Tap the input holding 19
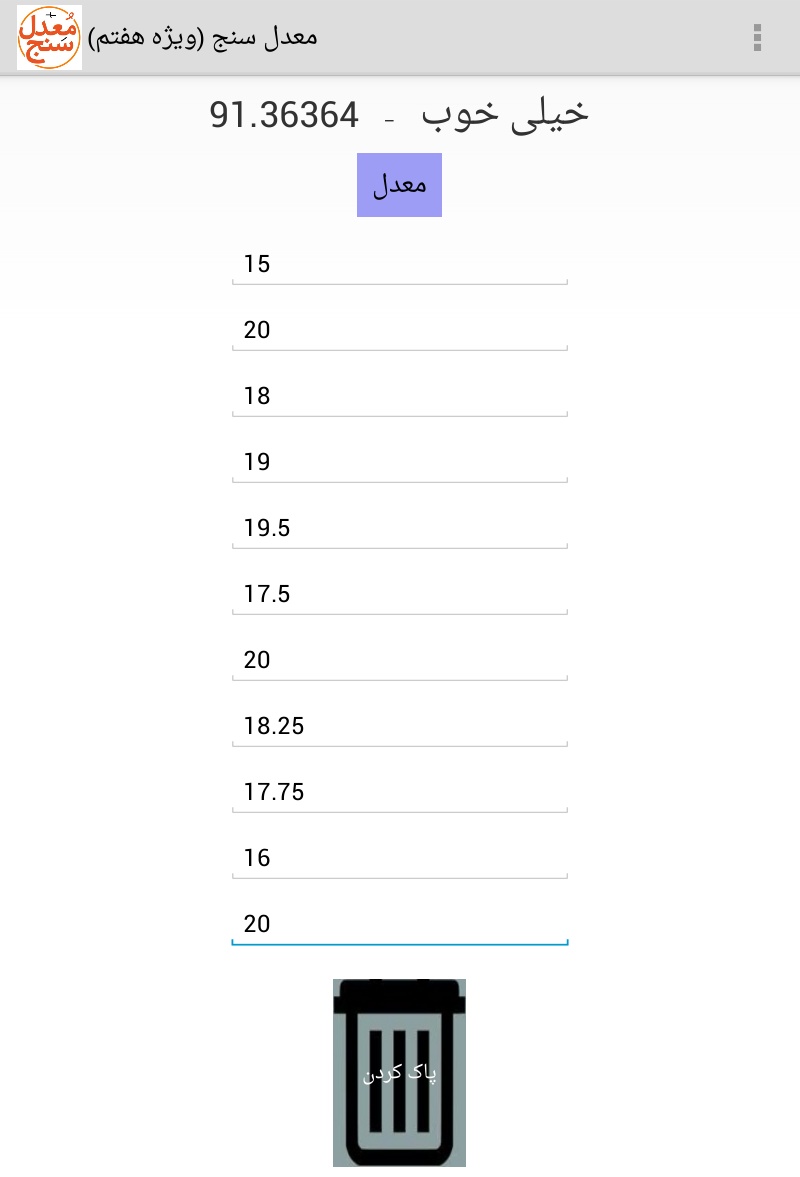Image resolution: width=800 pixels, height=1177 pixels. point(399,462)
